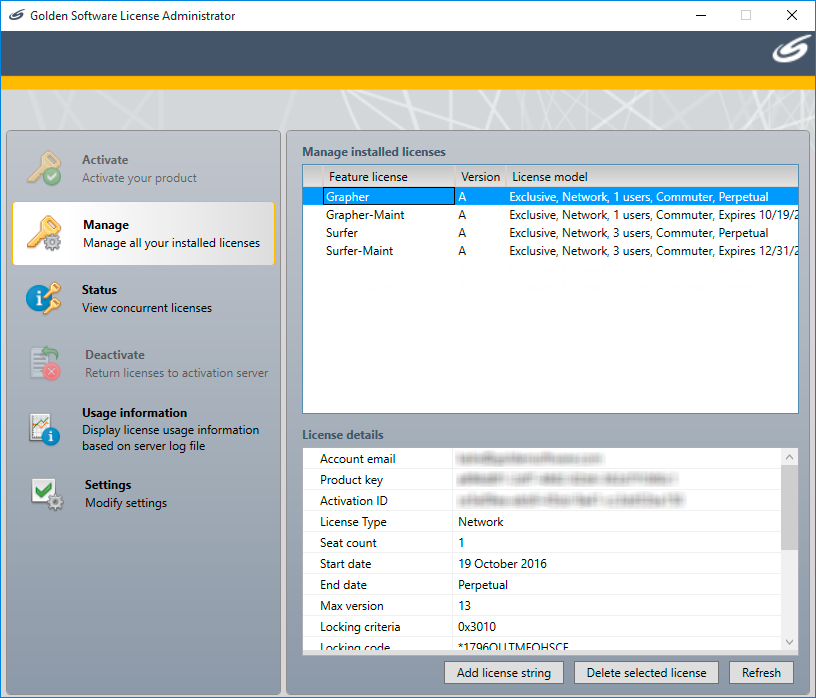Click the Max version value 13

[464, 606]
